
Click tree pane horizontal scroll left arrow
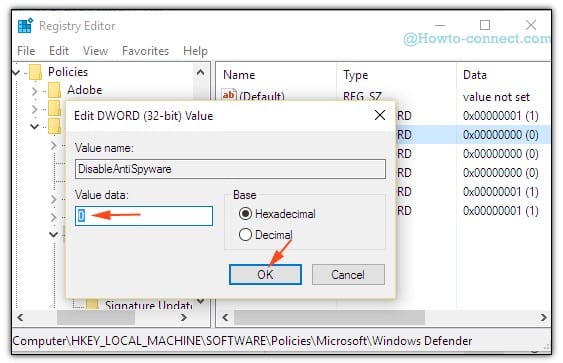pyautogui.click(x=20, y=317)
